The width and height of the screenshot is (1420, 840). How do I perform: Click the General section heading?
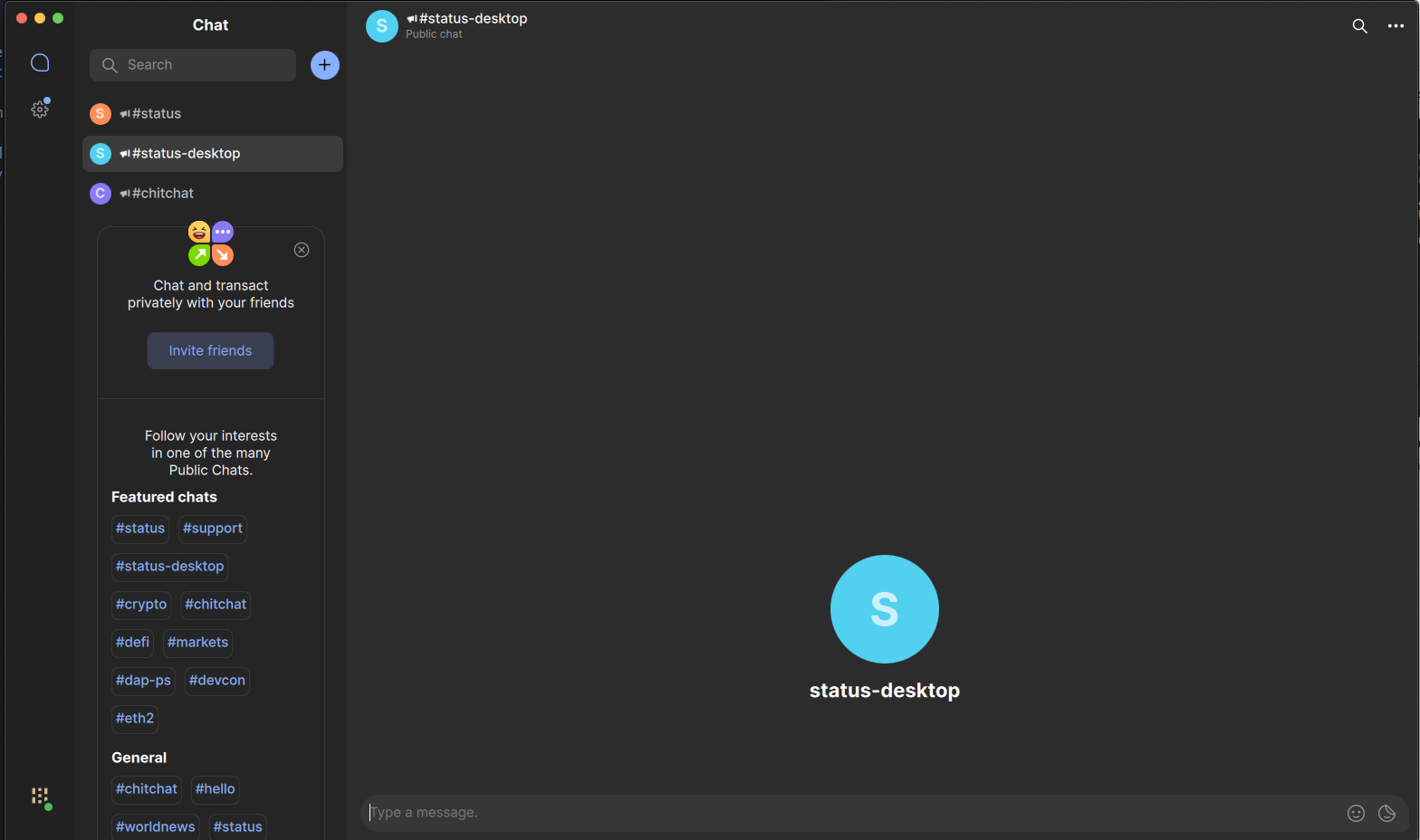139,758
